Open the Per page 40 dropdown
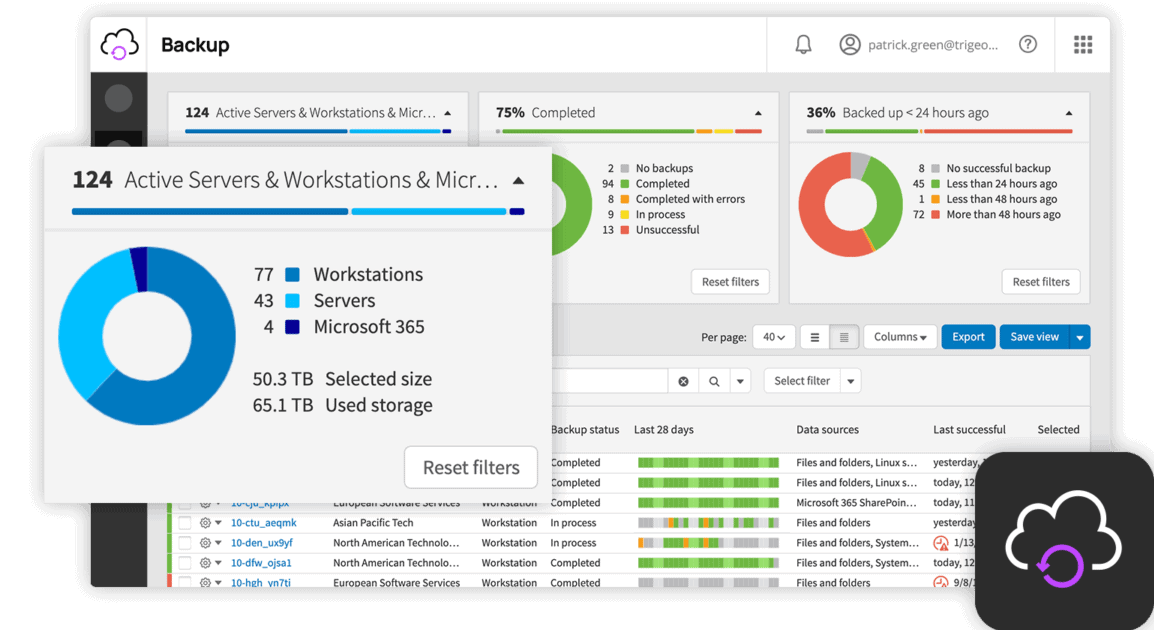The image size is (1154, 630). tap(774, 337)
